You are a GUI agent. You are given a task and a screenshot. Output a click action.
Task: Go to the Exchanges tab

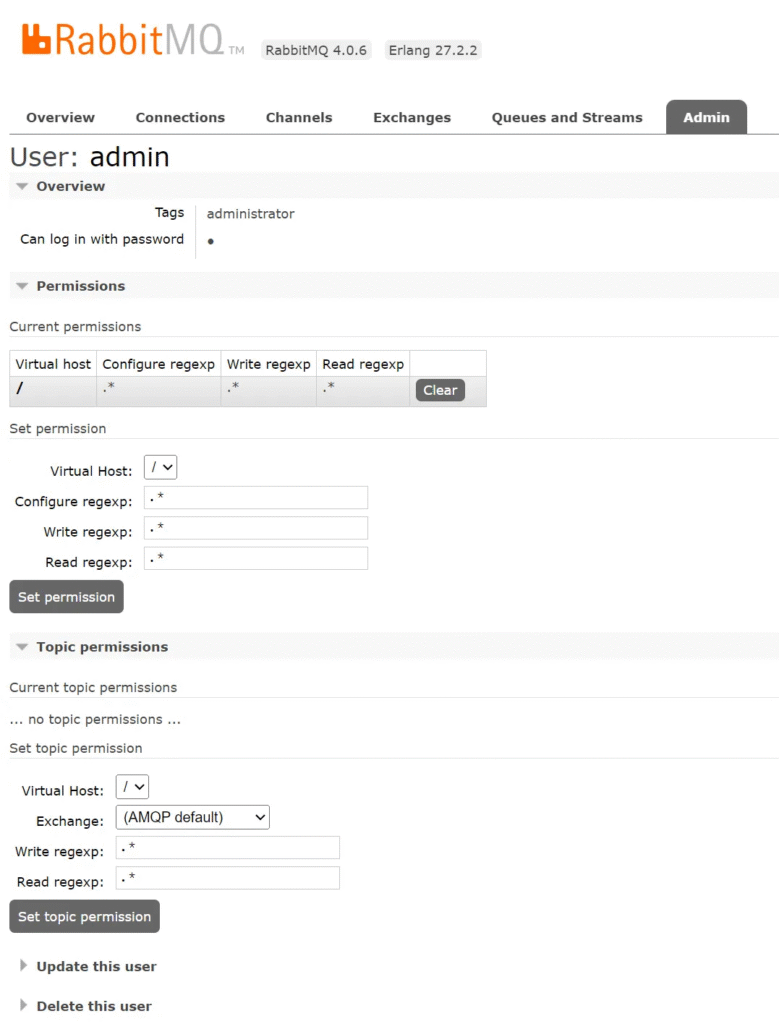412,118
